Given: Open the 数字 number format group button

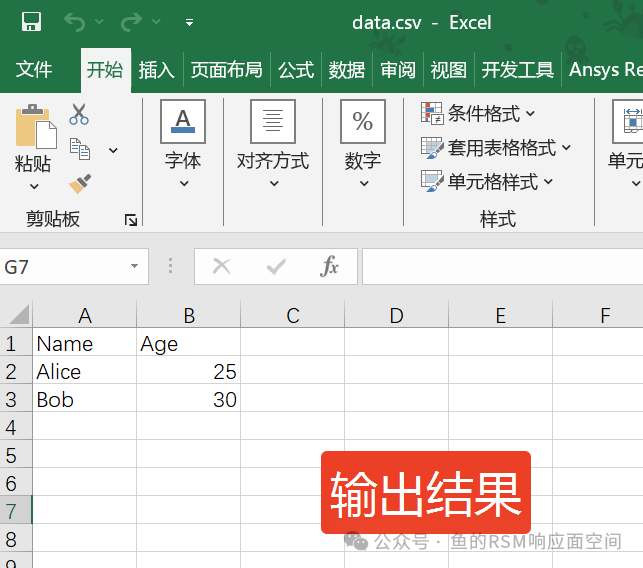Looking at the screenshot, I should tap(363, 121).
